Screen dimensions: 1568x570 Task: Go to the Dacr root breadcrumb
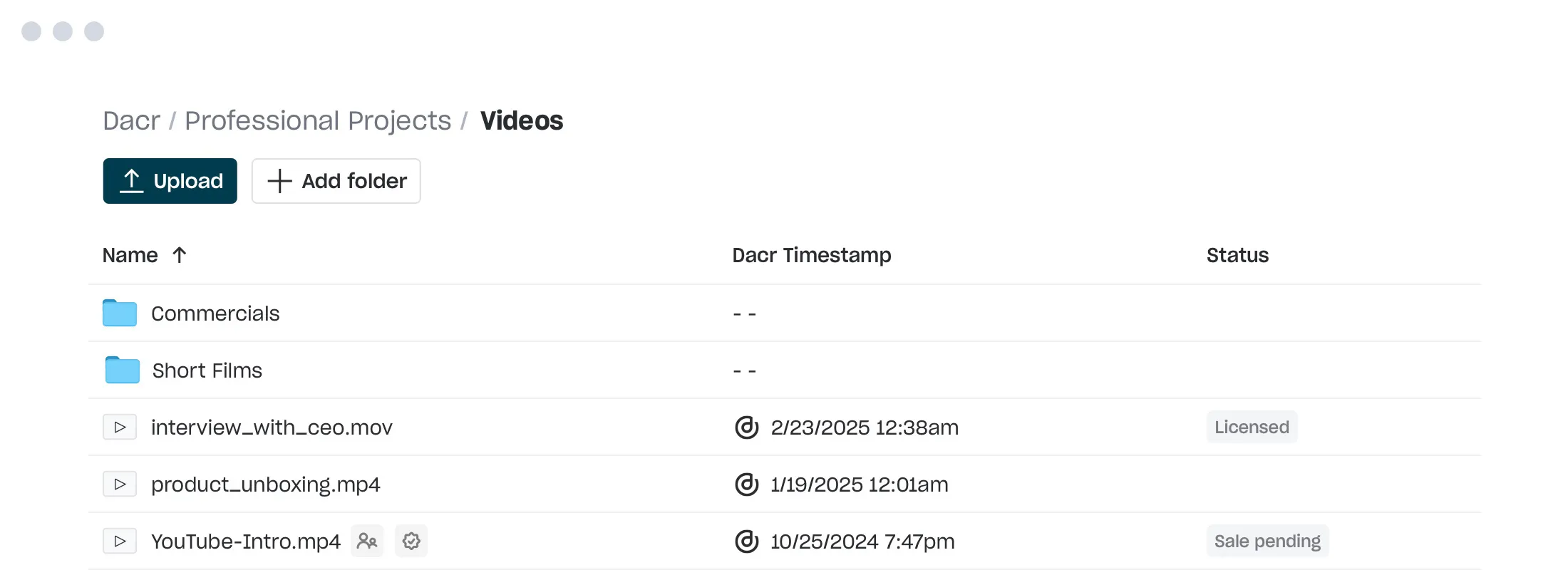[x=131, y=120]
